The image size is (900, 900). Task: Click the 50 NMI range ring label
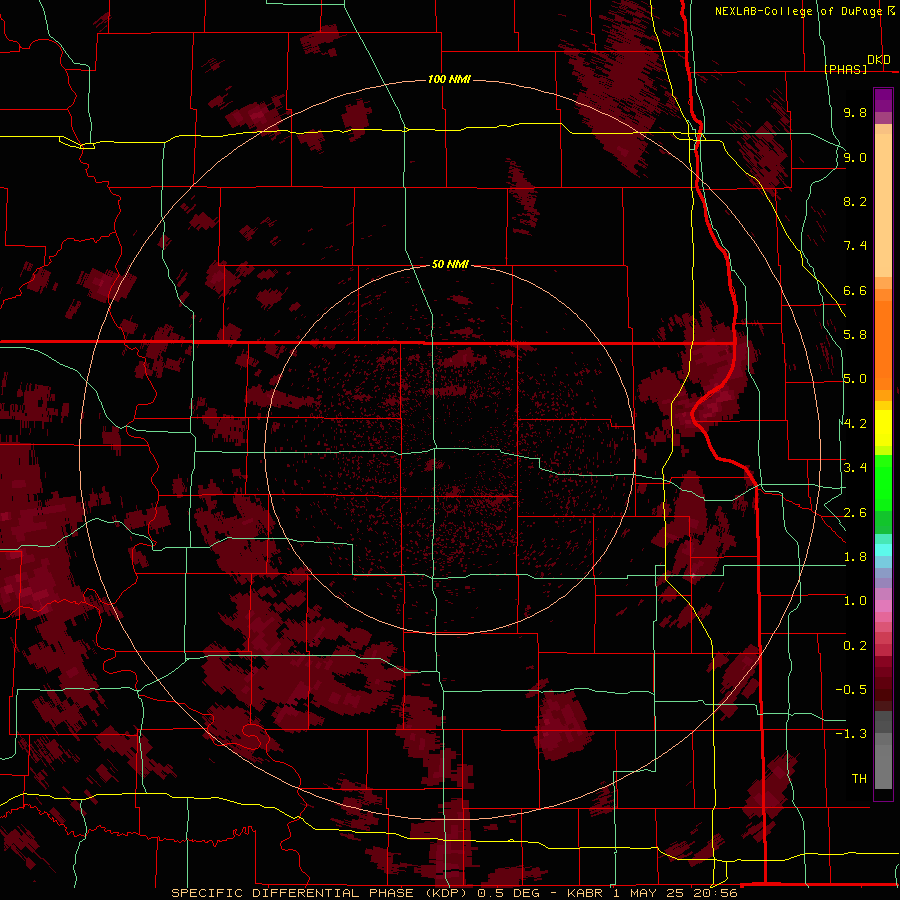pos(450,264)
